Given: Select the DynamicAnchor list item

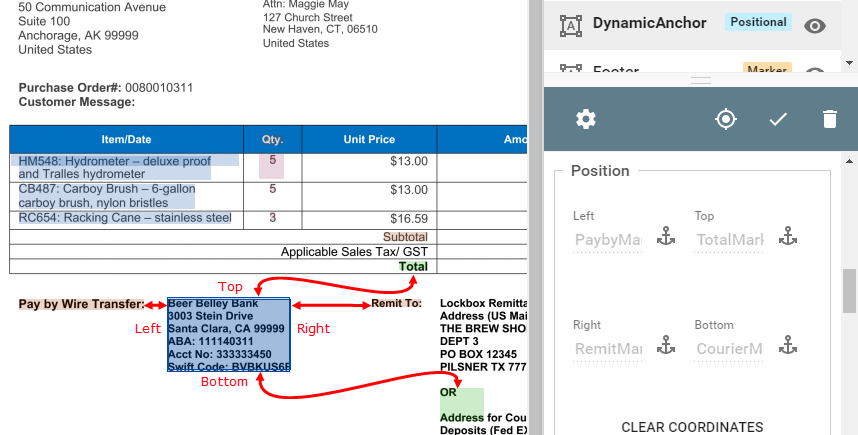Looking at the screenshot, I should click(649, 23).
